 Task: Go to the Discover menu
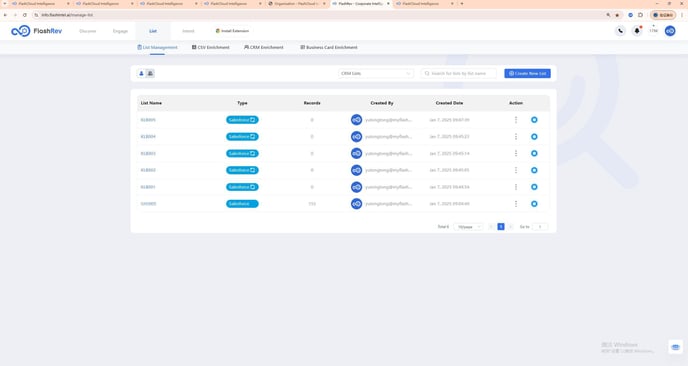pos(87,31)
